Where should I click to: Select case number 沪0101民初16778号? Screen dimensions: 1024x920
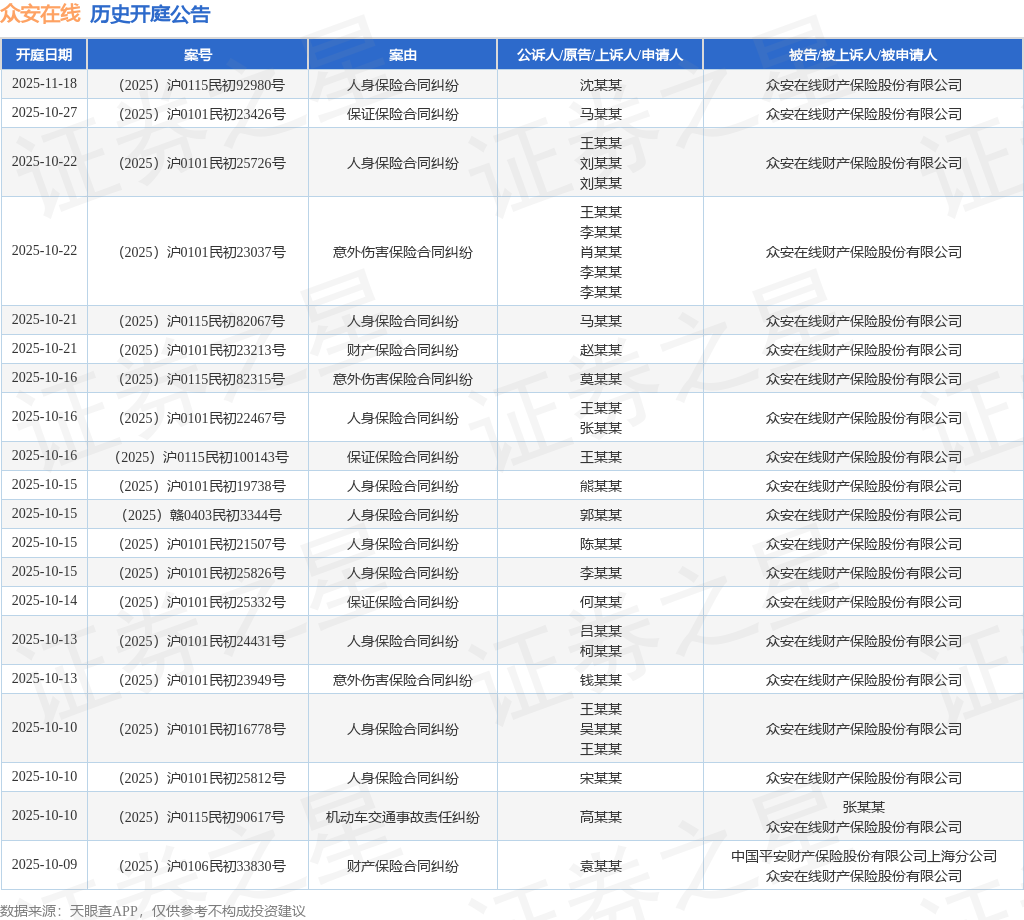[202, 729]
